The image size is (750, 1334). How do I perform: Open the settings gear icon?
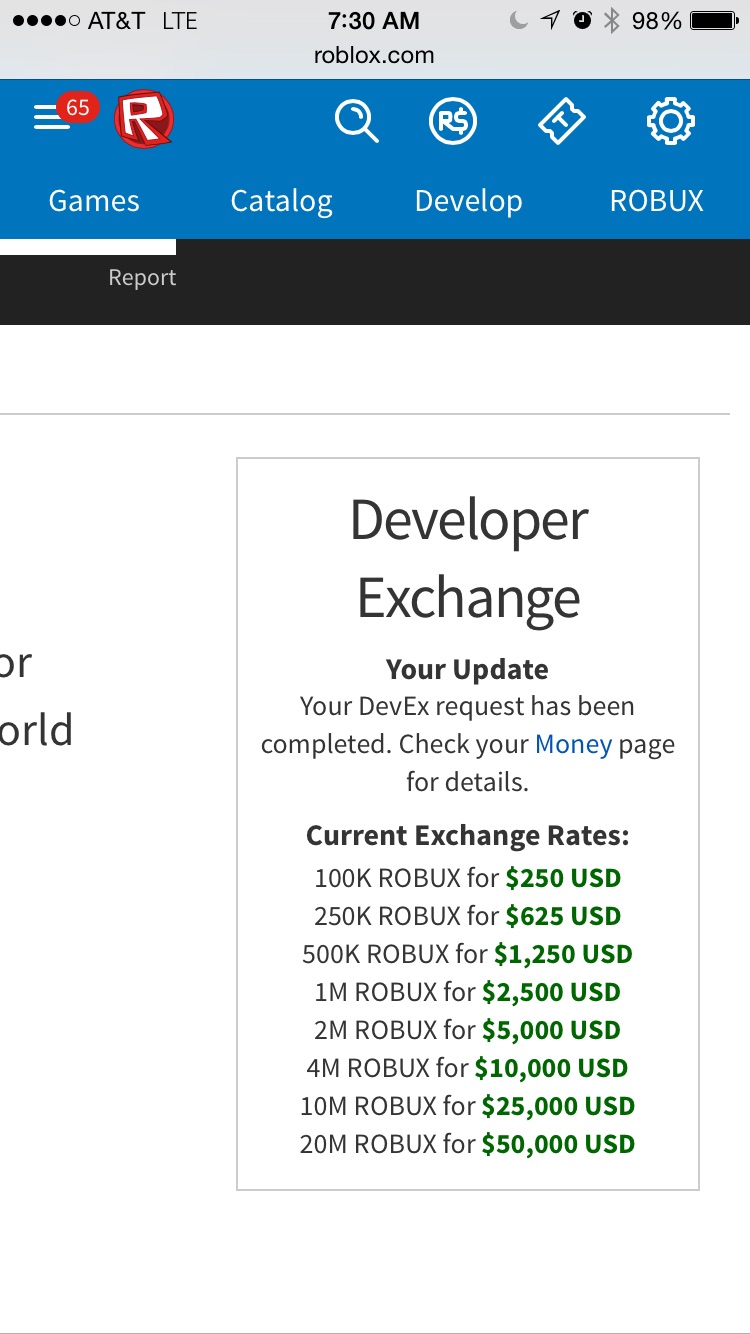tap(670, 122)
